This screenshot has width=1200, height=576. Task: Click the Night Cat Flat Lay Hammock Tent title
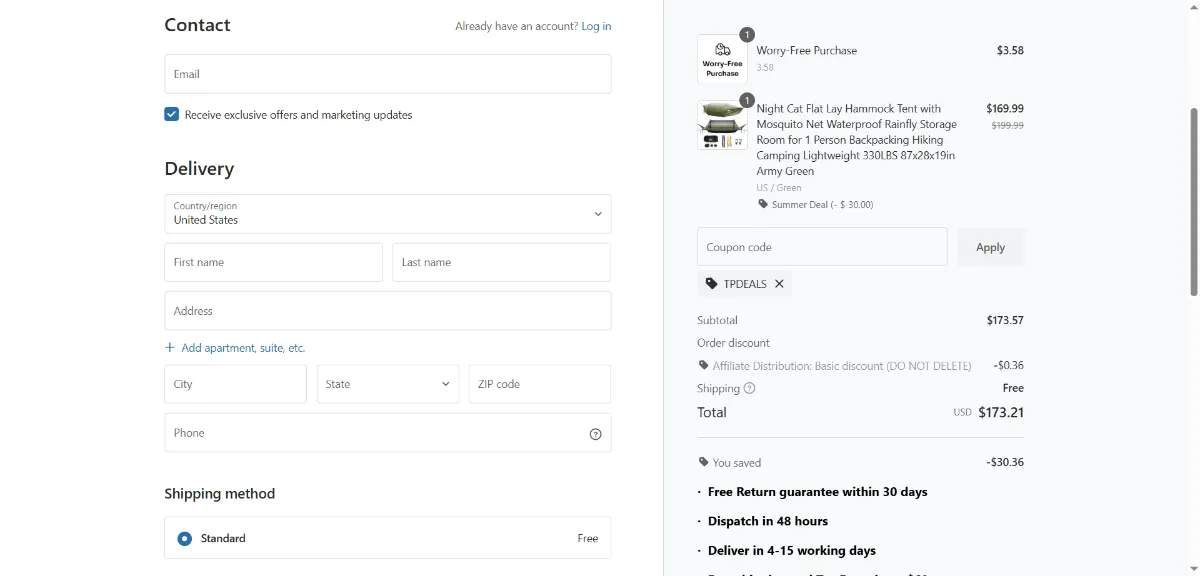point(857,140)
